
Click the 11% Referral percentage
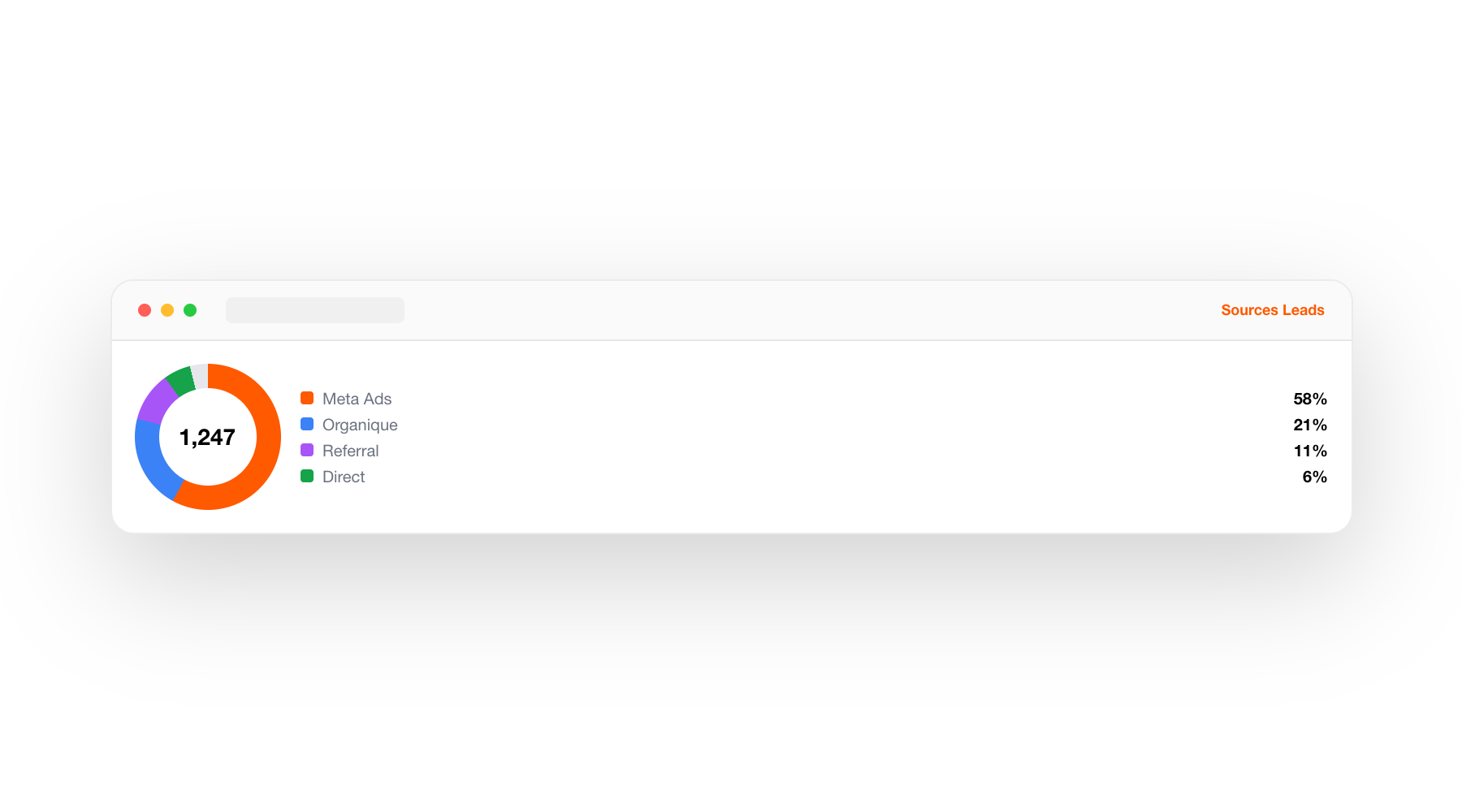(x=1310, y=451)
